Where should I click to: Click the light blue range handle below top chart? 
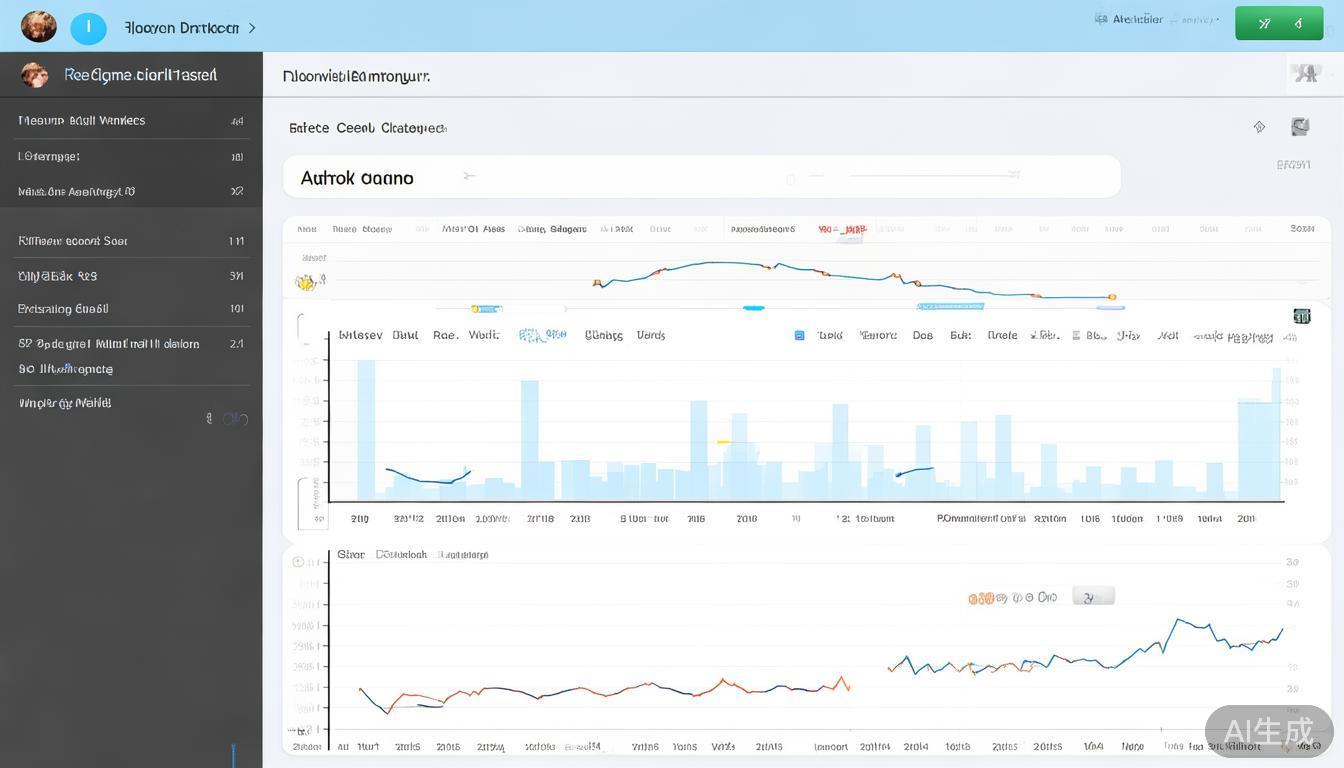tap(753, 308)
